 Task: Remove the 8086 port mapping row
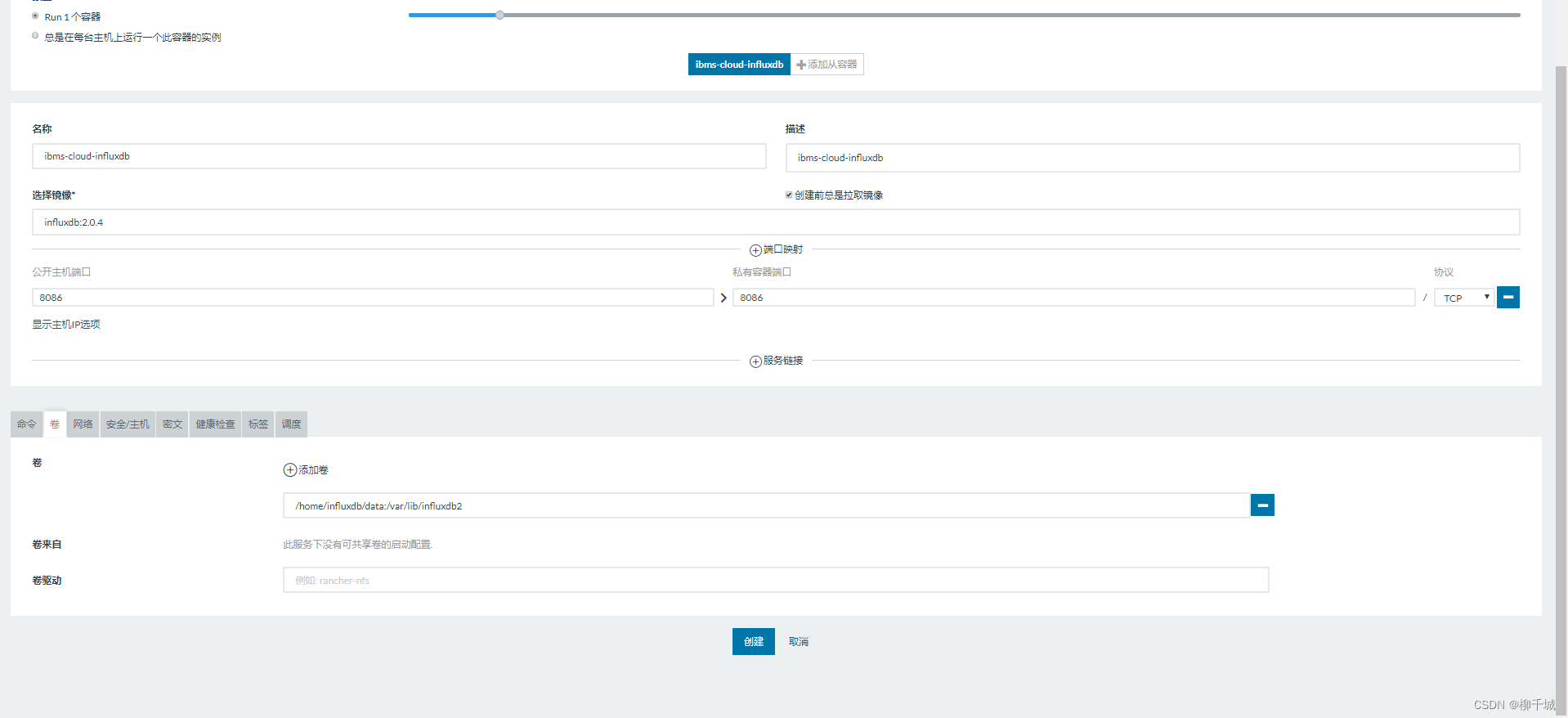[x=1508, y=297]
